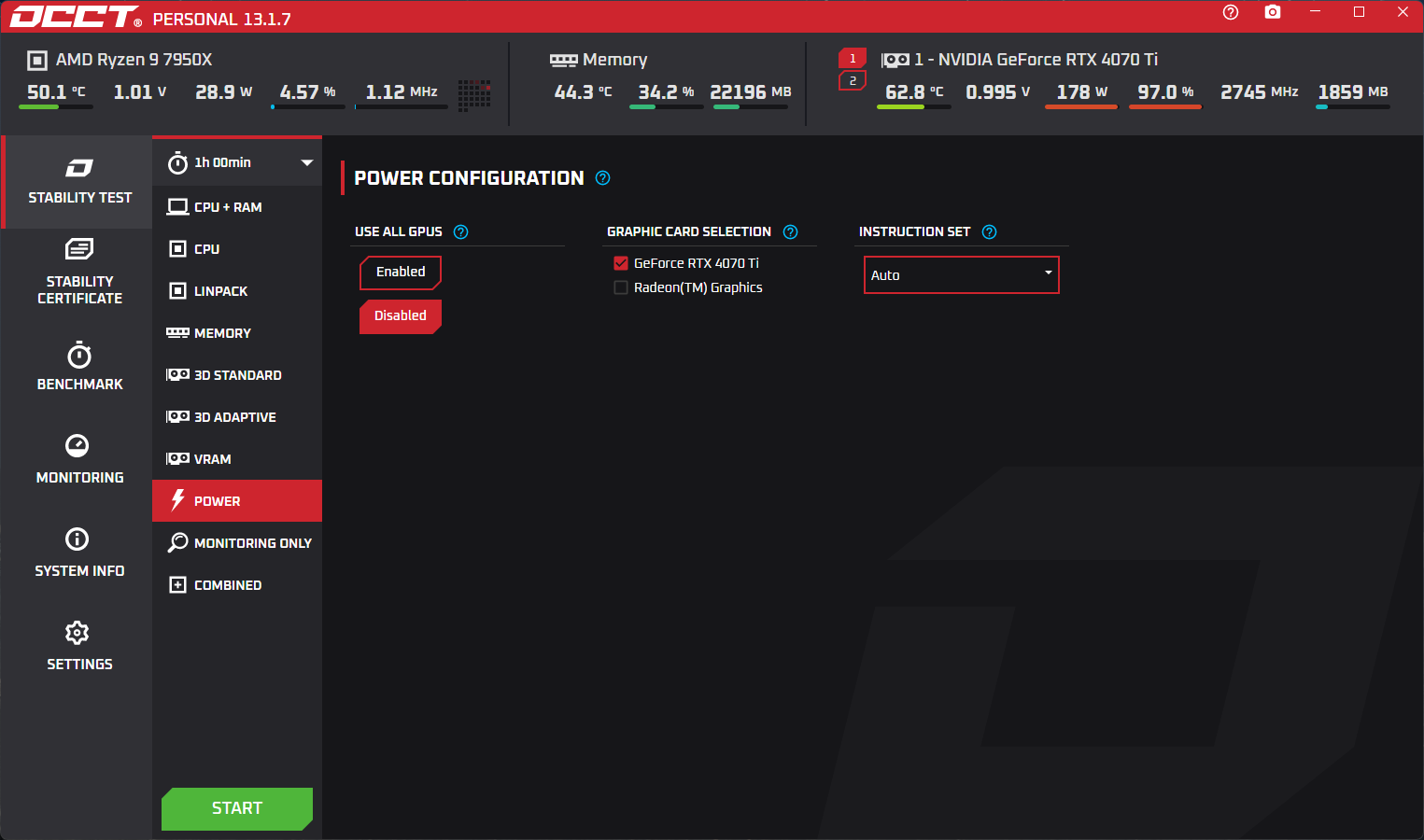Uncheck the GeForce RTX 4070 Ti checkbox

pyautogui.click(x=621, y=263)
